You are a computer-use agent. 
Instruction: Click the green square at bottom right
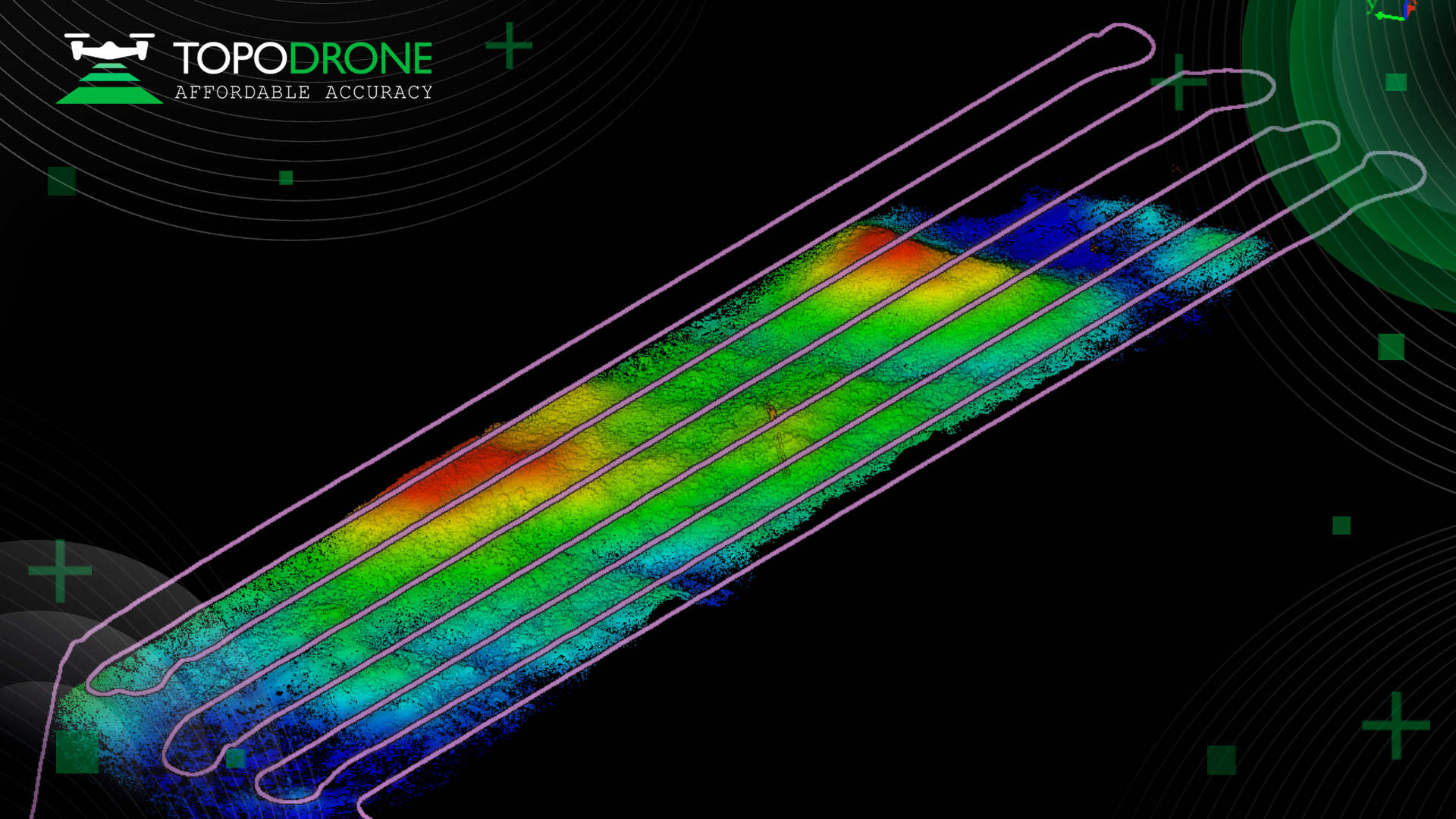tap(1221, 760)
